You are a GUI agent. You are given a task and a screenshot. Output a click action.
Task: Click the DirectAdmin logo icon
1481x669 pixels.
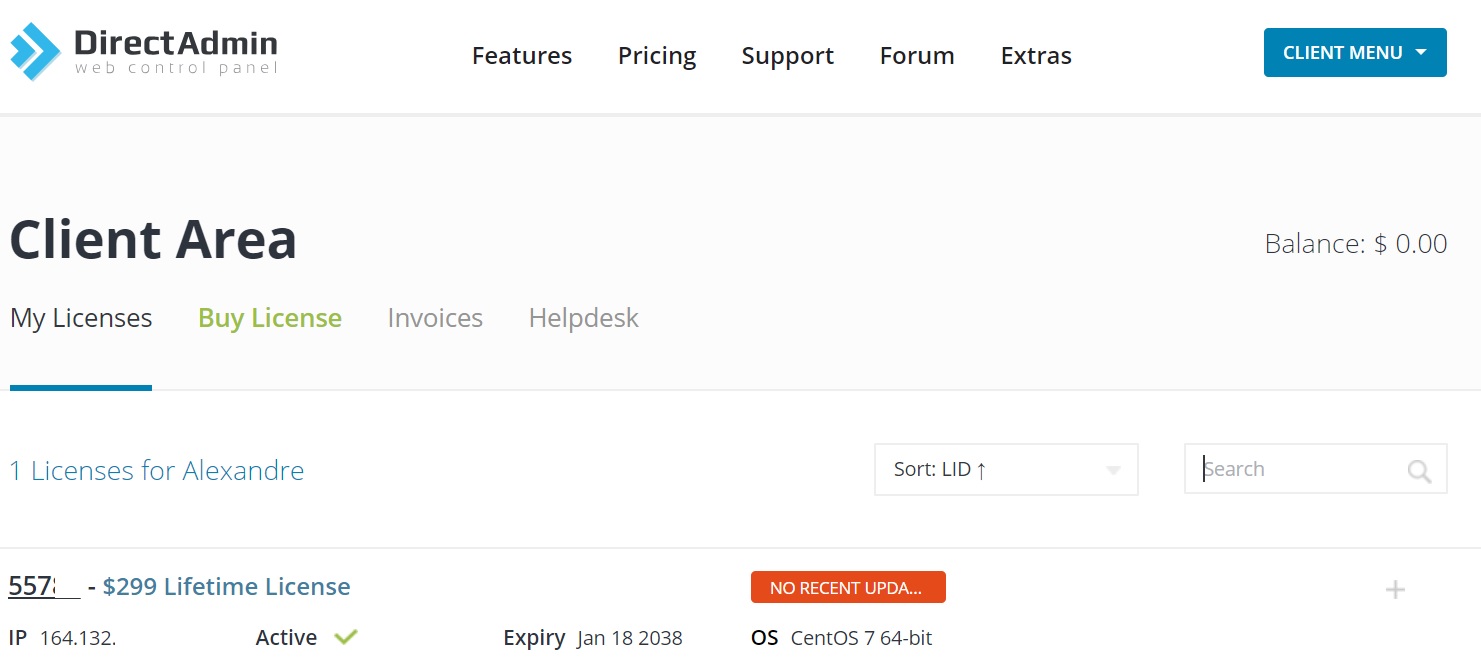pyautogui.click(x=36, y=52)
